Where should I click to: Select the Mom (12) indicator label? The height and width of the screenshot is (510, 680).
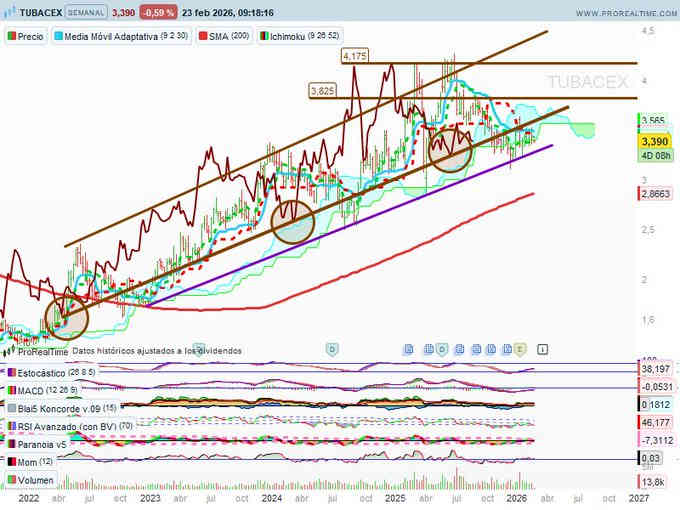[34, 462]
